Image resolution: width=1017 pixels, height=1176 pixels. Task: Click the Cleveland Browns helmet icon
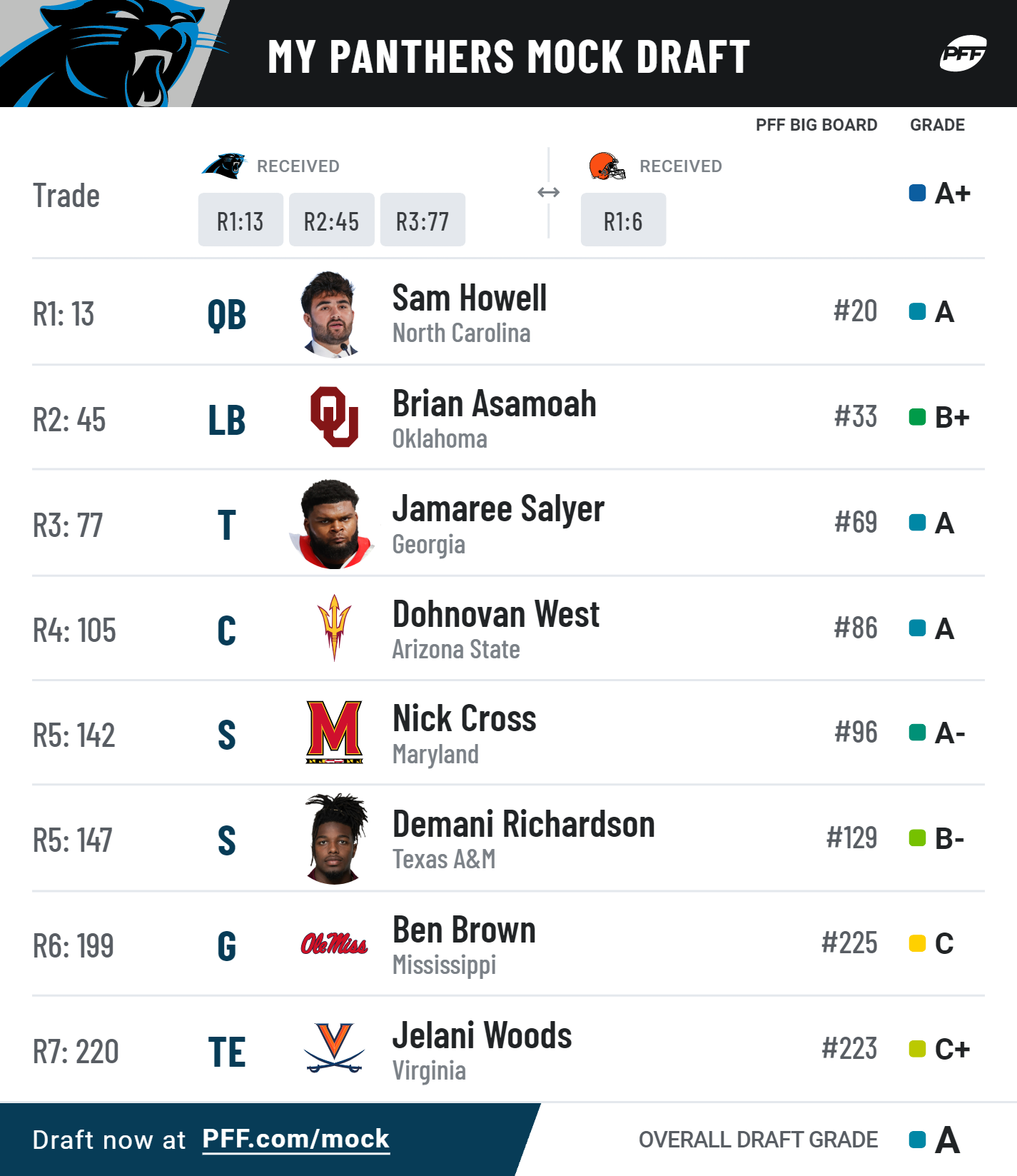coord(607,166)
